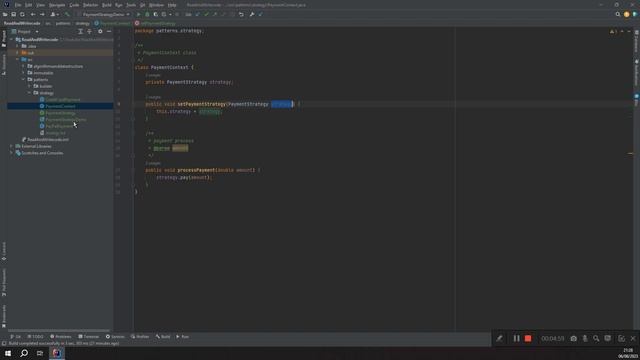The height and width of the screenshot is (360, 640).
Task: Open settings with the wrench icon
Action: (x=252, y=14)
